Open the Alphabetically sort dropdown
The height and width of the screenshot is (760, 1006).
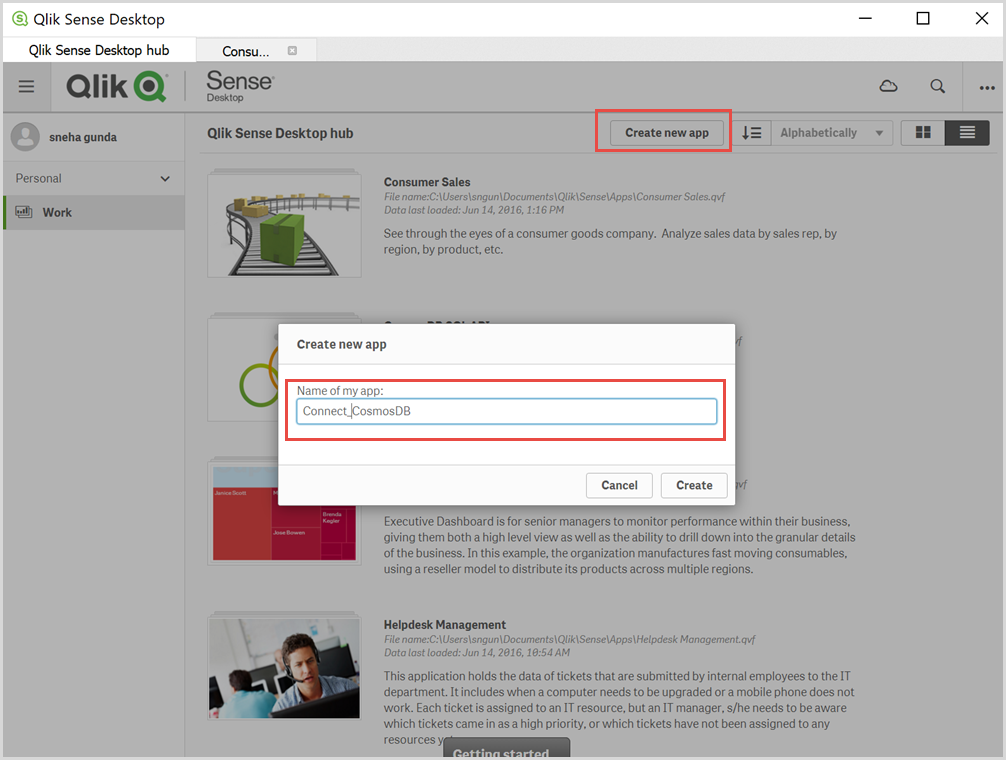click(831, 132)
